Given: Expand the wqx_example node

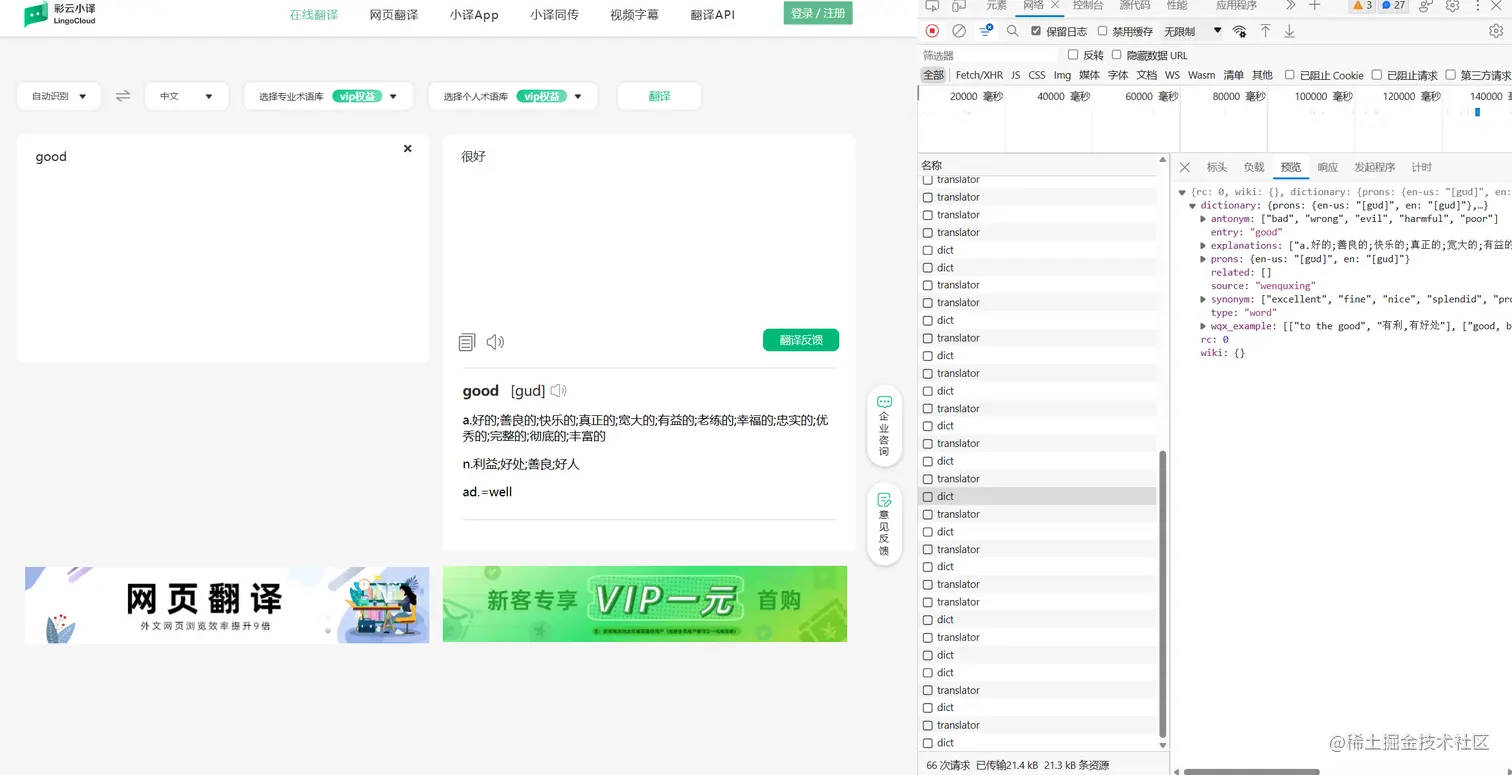Looking at the screenshot, I should [x=1203, y=326].
